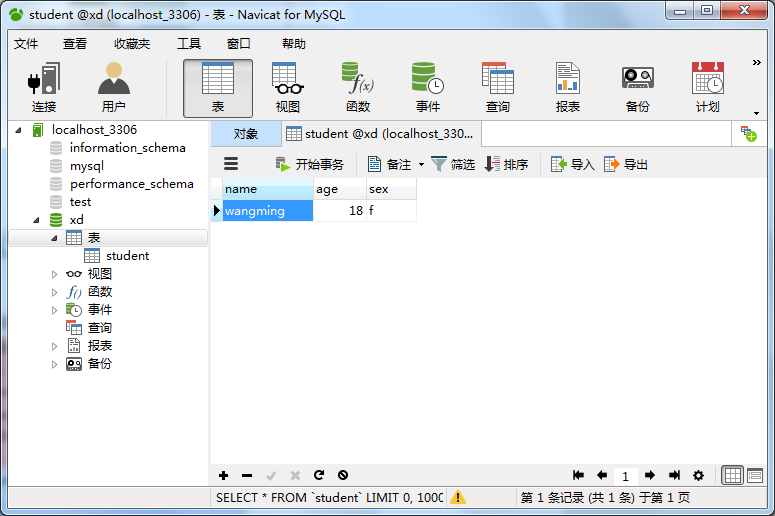The height and width of the screenshot is (516, 775).
Task: Collapse the localhost_3306 connection node
Action: 18,130
